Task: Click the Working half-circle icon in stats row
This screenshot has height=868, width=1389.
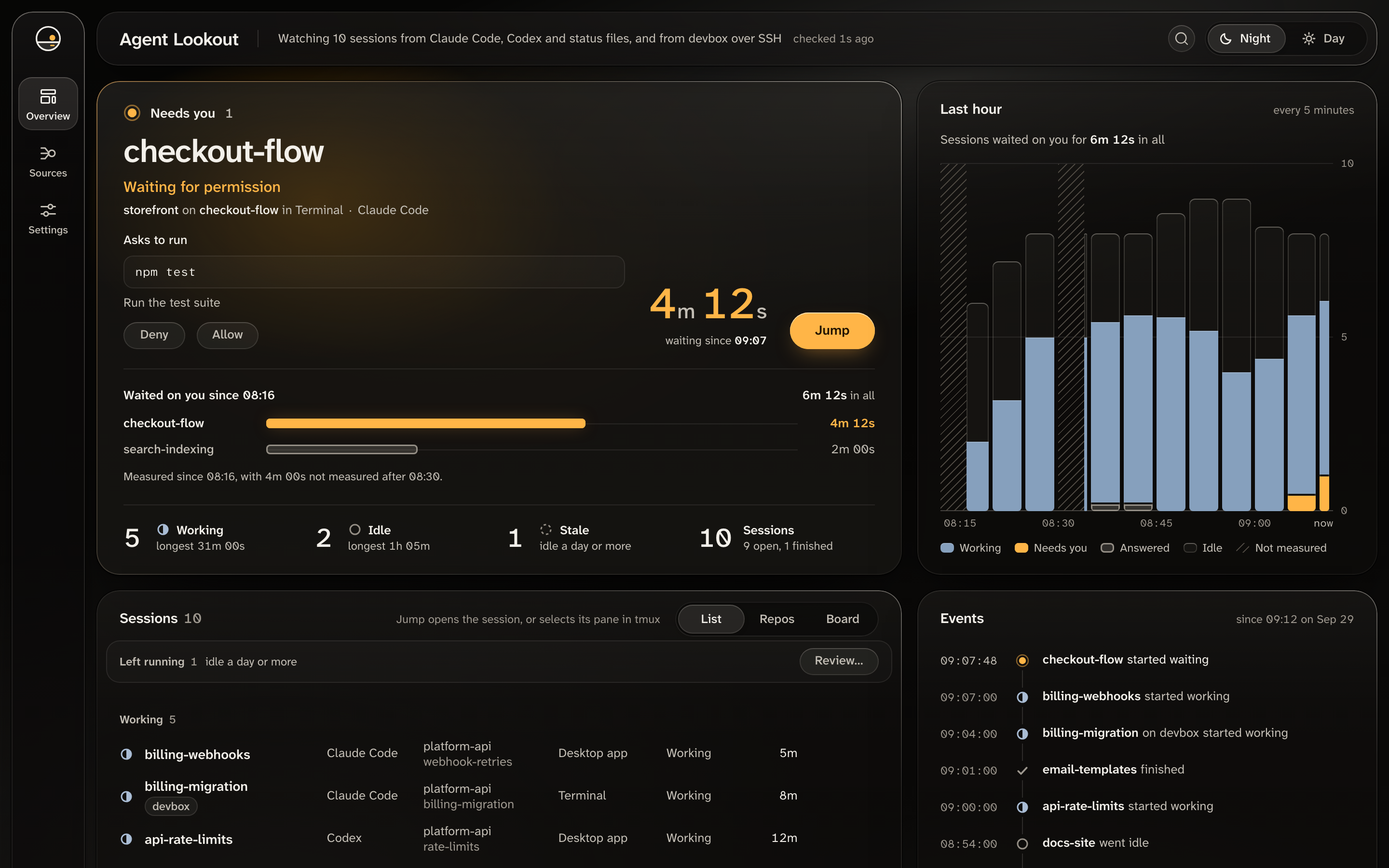Action: pyautogui.click(x=163, y=529)
